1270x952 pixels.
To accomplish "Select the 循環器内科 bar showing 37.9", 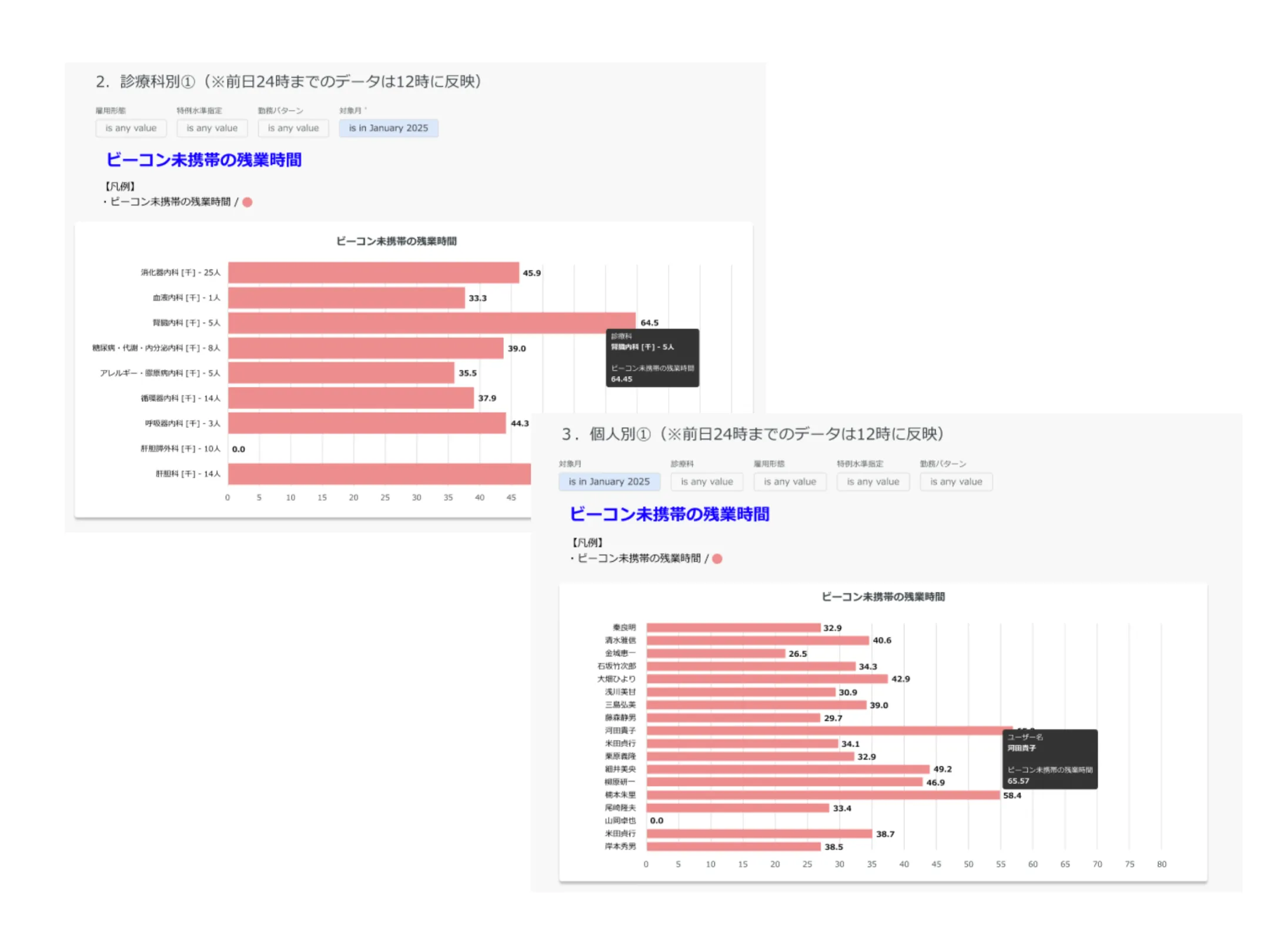I will coord(350,398).
